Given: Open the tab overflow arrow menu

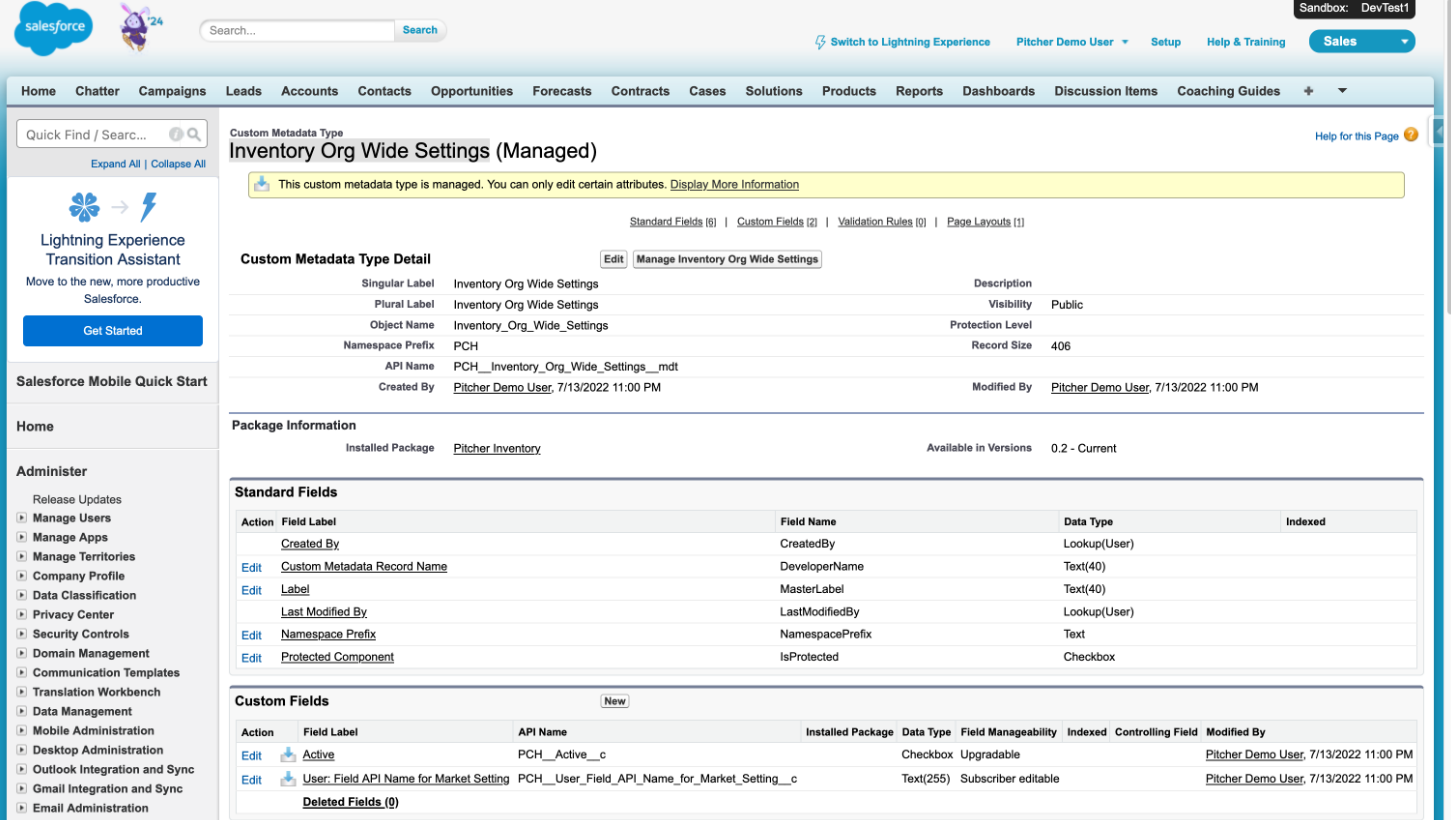Looking at the screenshot, I should pos(1342,91).
